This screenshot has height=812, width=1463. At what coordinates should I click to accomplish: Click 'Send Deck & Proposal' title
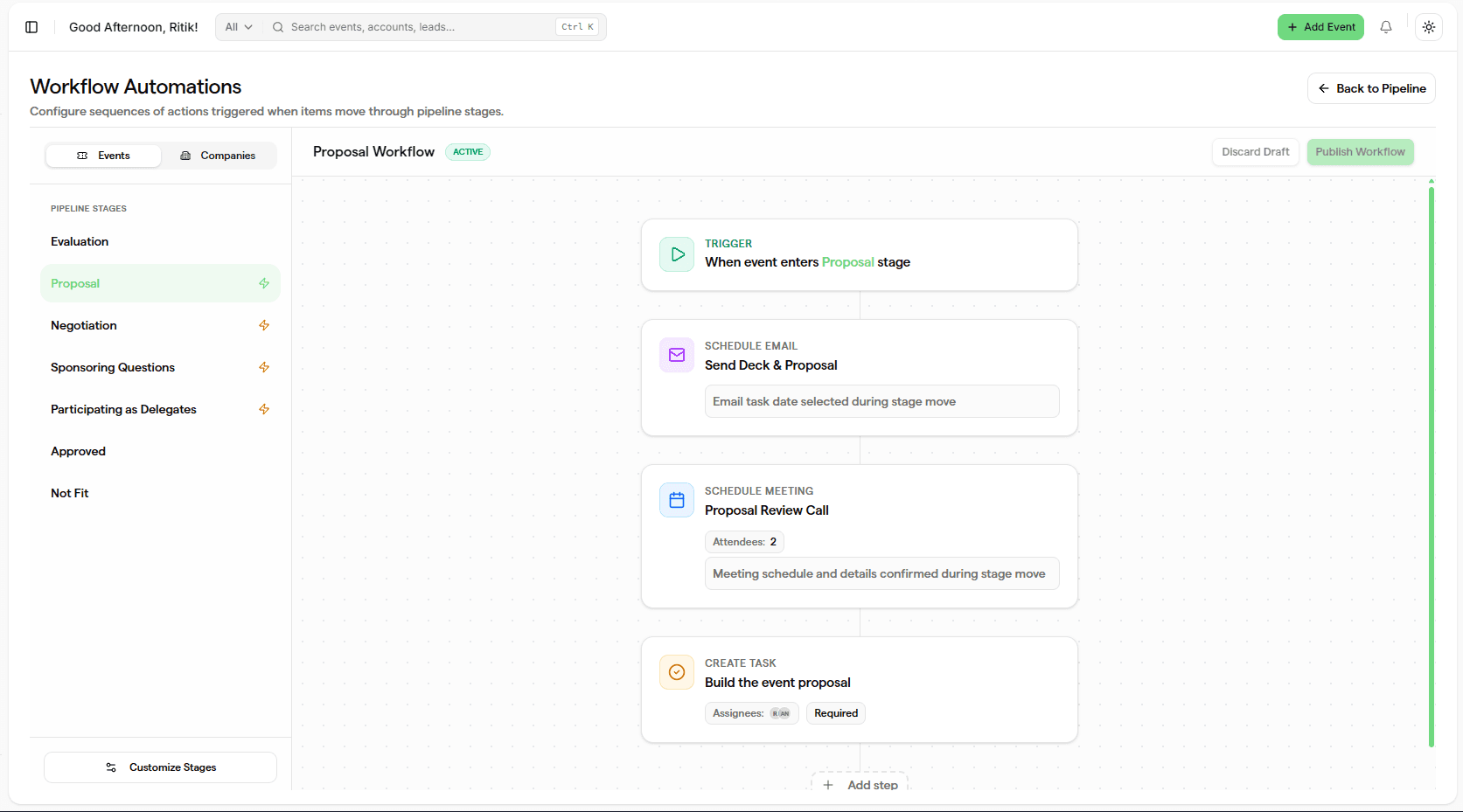771,365
